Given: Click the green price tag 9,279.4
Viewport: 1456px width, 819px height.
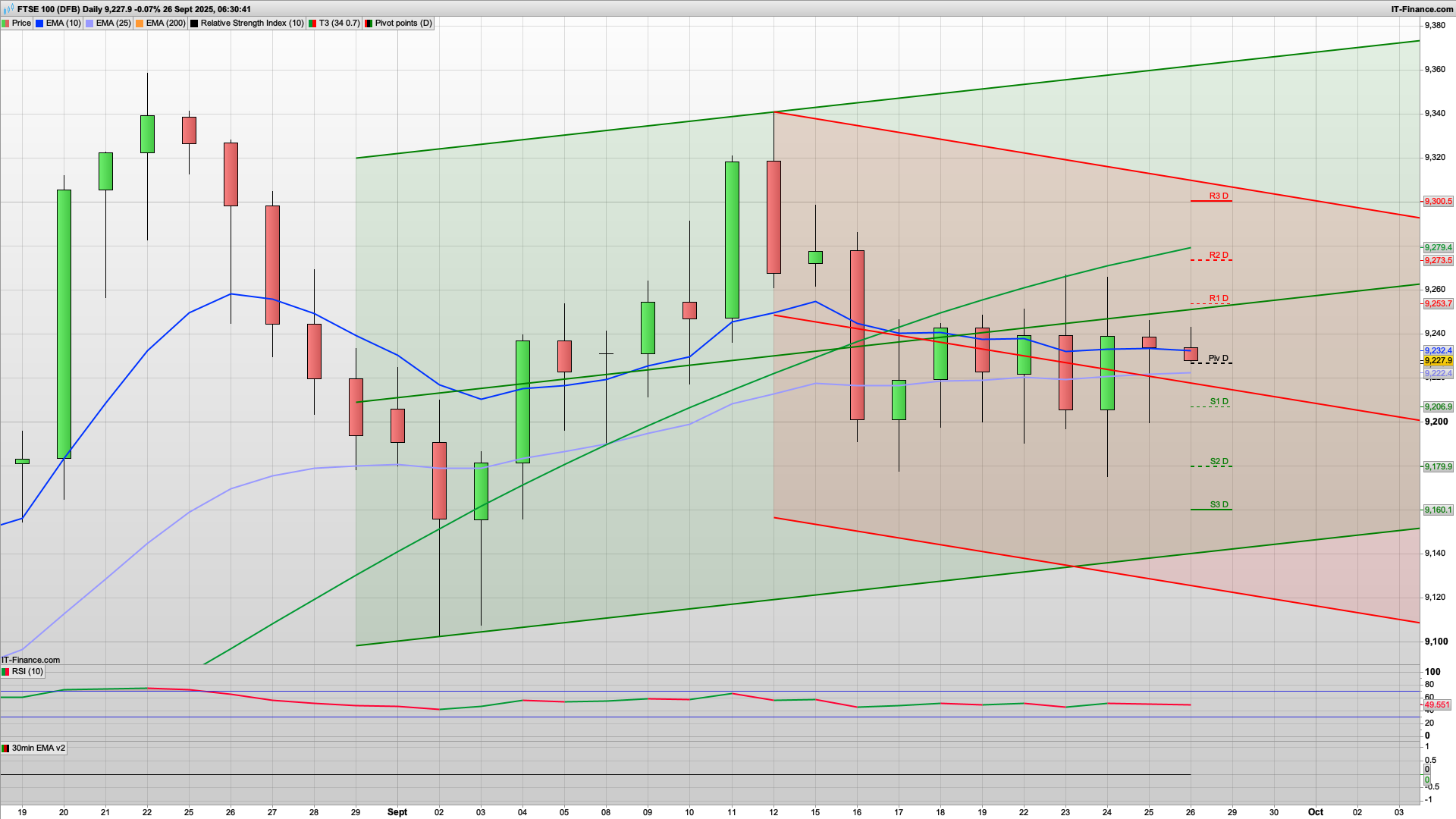Looking at the screenshot, I should click(x=1438, y=248).
